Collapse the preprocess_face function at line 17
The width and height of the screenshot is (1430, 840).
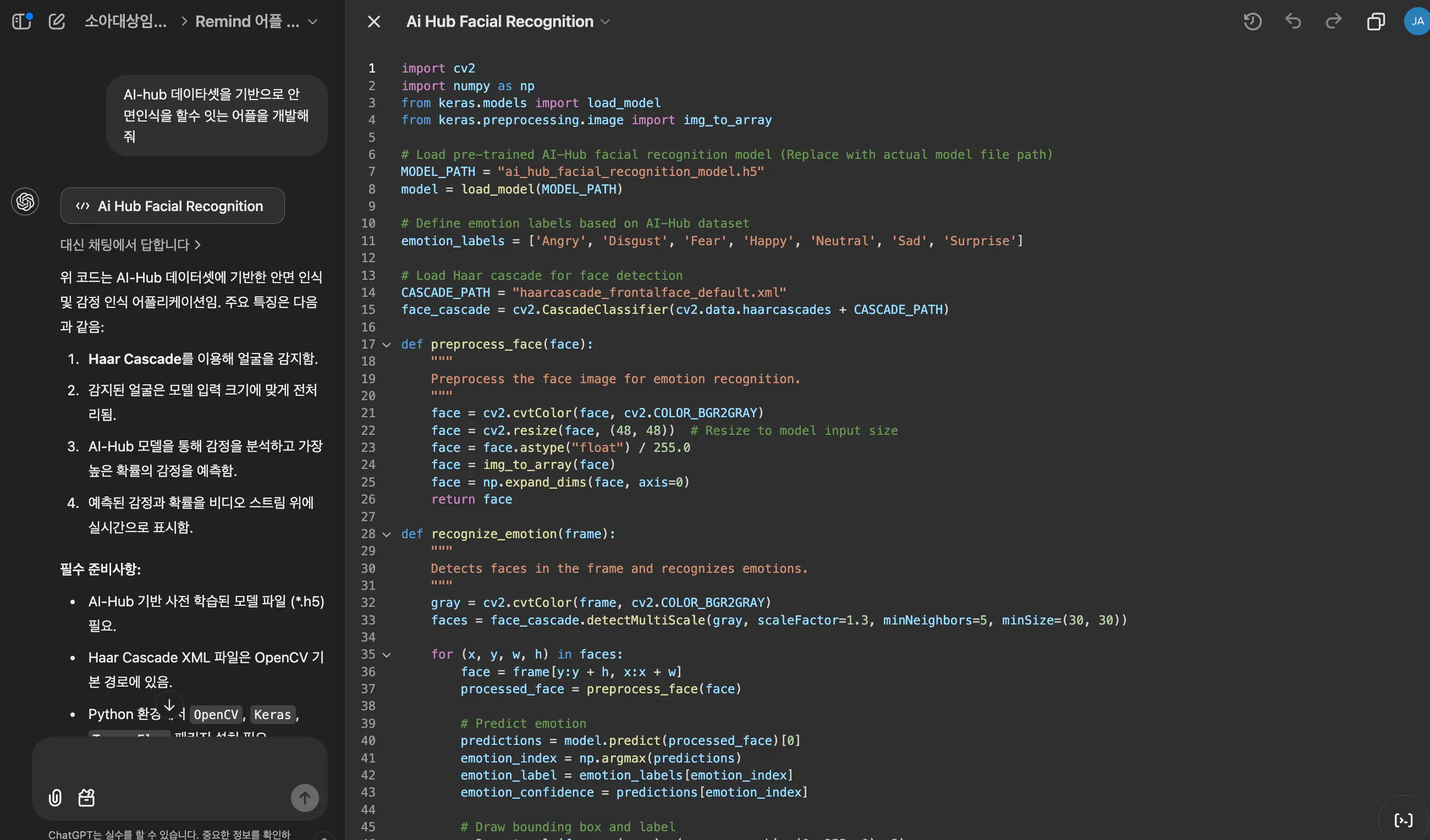point(387,345)
